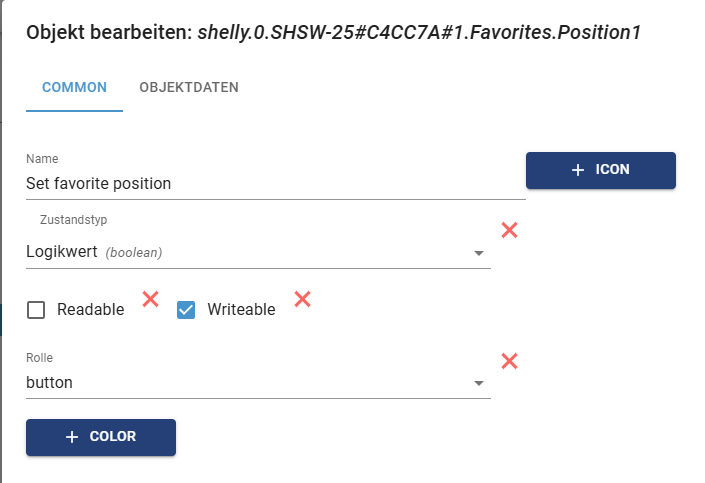Click the plus symbol on ICON button
Image resolution: width=705 pixels, height=483 pixels.
pos(577,170)
